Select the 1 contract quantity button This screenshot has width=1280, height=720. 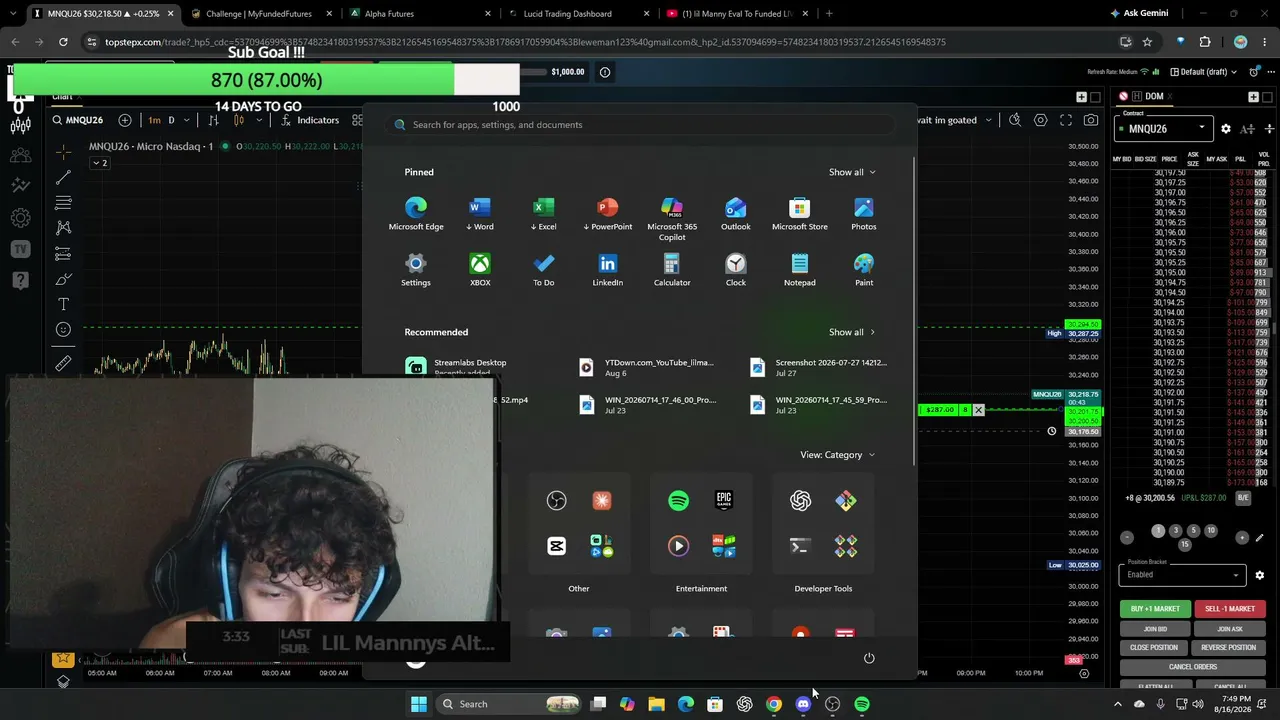[1158, 531]
